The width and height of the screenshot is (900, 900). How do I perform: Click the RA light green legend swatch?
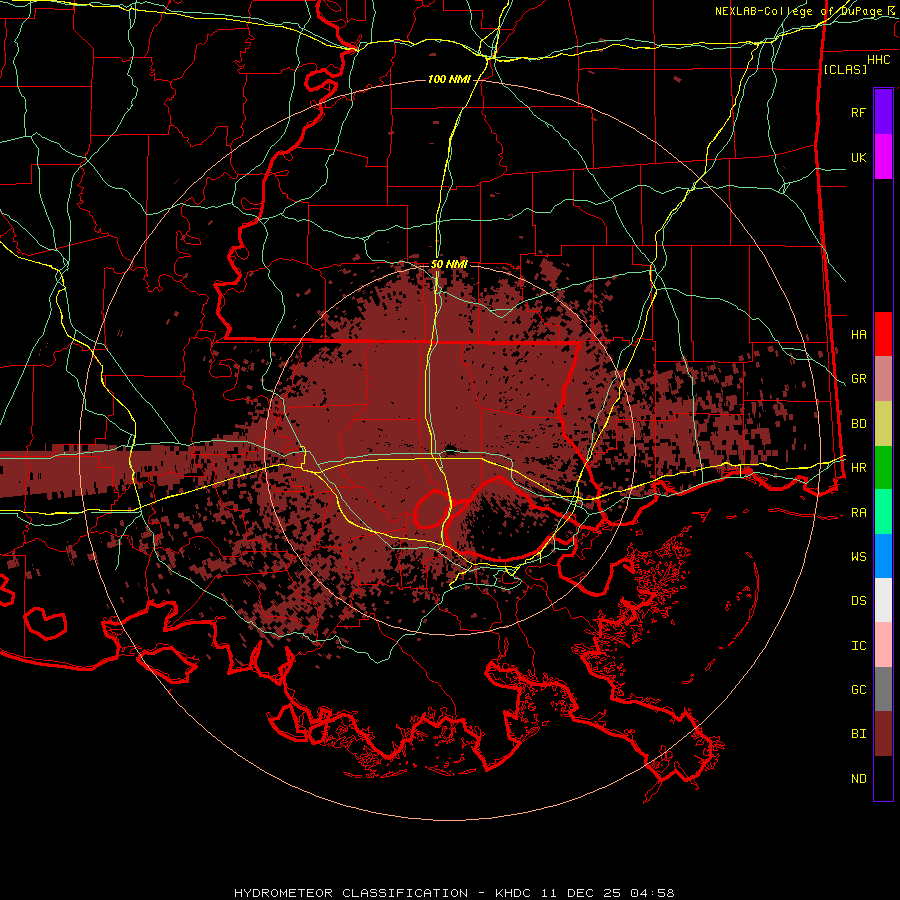click(883, 512)
